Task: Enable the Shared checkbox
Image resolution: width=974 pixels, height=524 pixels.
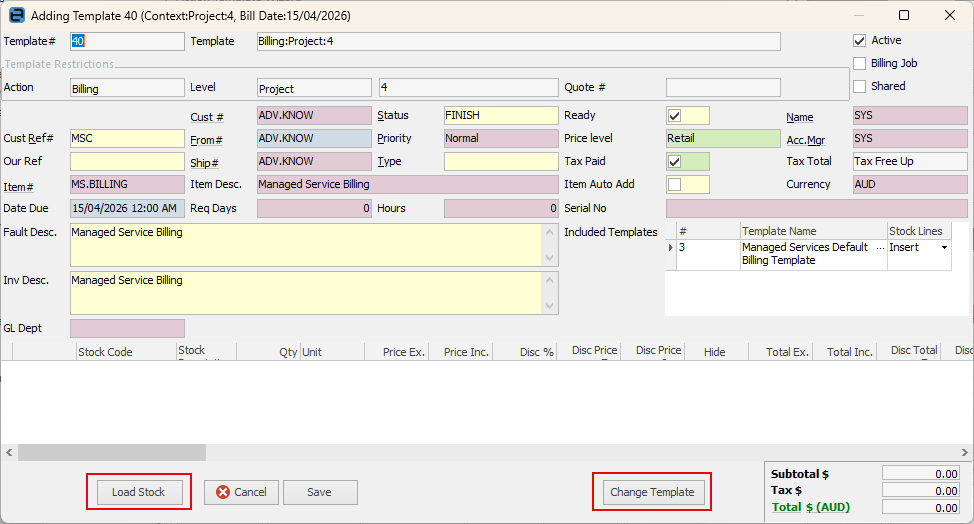Action: pos(860,86)
